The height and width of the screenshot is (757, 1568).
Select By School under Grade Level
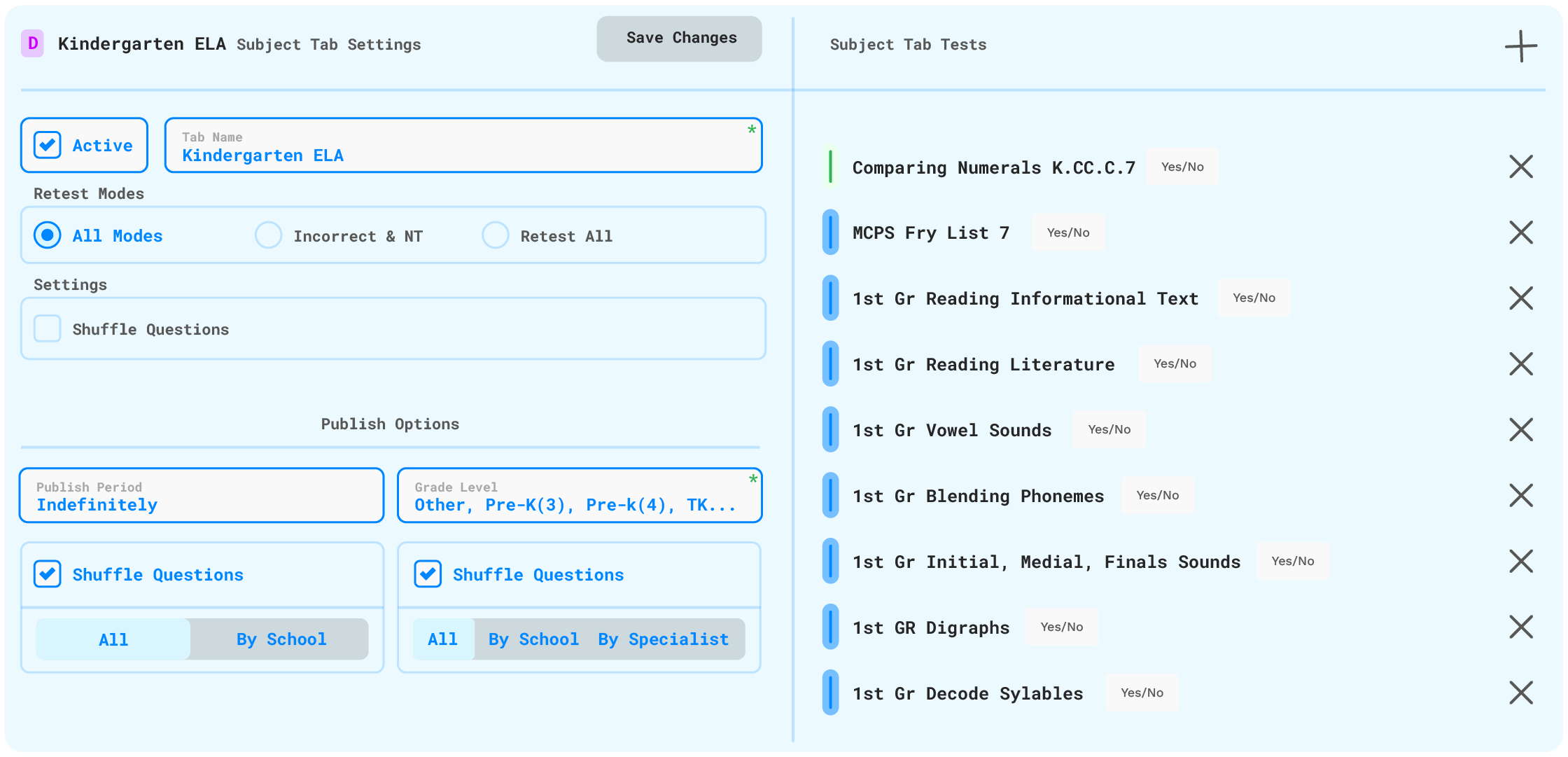[x=533, y=639]
